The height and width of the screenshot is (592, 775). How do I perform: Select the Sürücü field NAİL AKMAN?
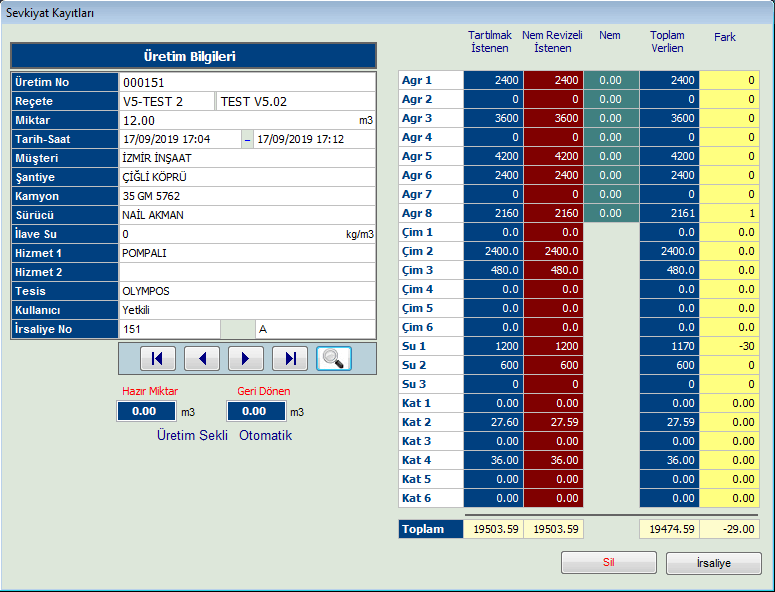click(247, 215)
